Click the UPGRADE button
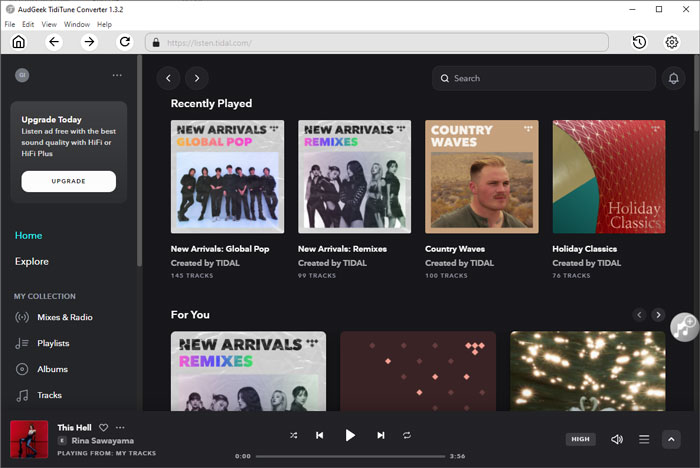700x468 pixels. (69, 181)
